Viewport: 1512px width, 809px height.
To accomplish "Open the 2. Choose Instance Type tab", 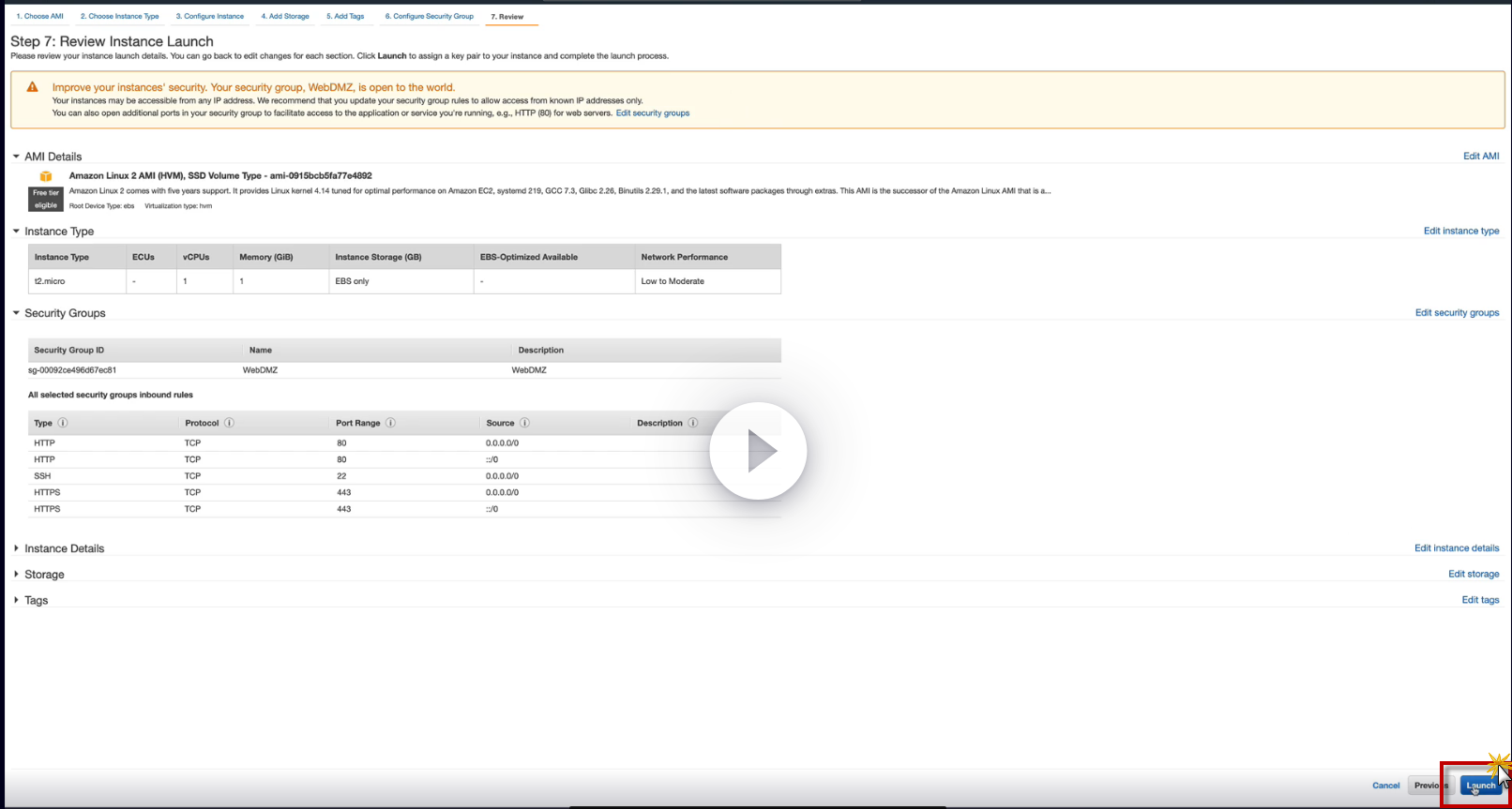I will (x=120, y=16).
